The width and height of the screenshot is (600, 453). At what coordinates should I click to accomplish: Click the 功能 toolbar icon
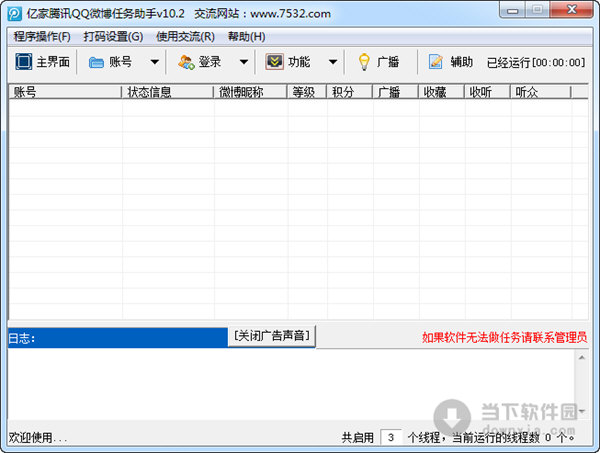pyautogui.click(x=274, y=62)
